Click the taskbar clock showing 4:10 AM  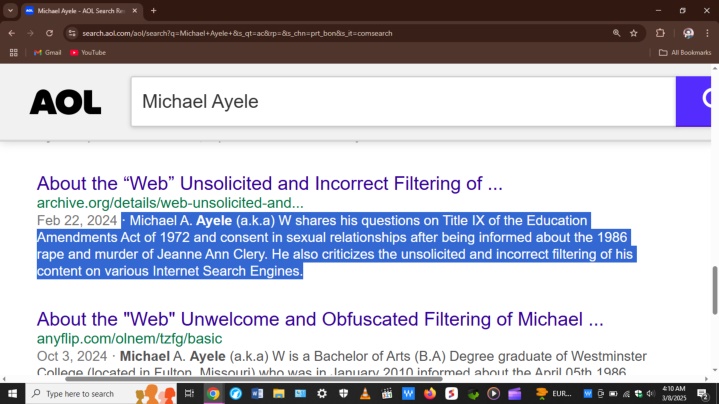click(x=674, y=393)
